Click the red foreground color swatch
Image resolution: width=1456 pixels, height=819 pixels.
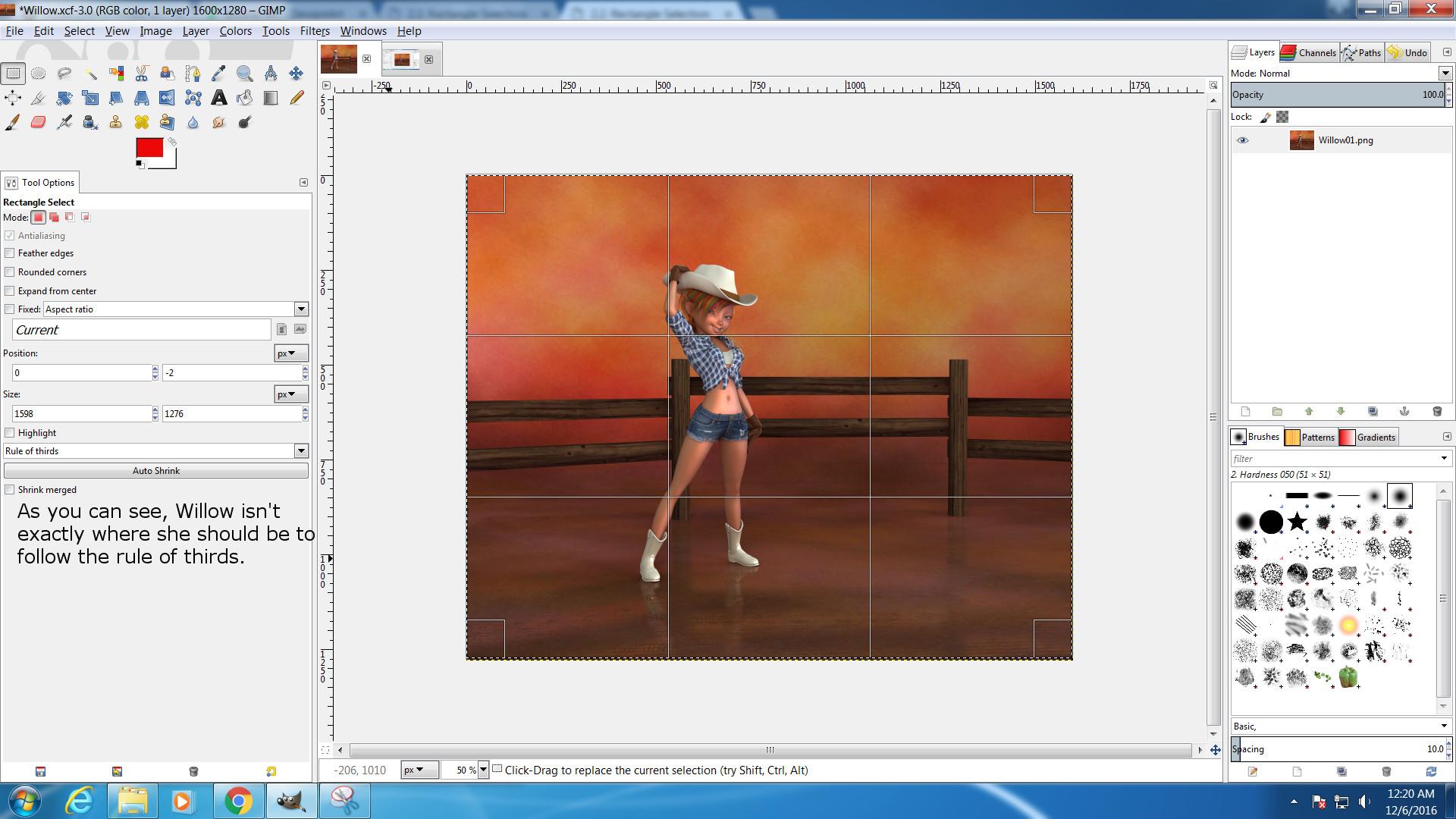pos(148,147)
